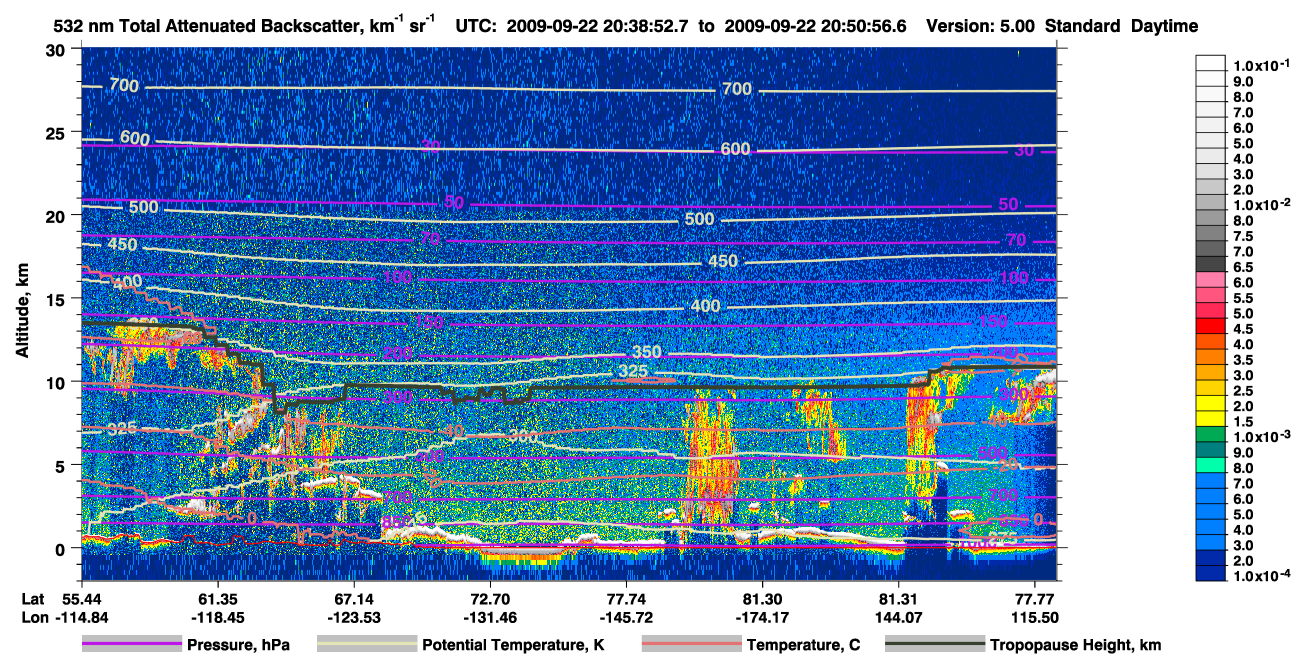Click the '5.5' label on the color scale
This screenshot has height=667, width=1300.
coord(1244,298)
